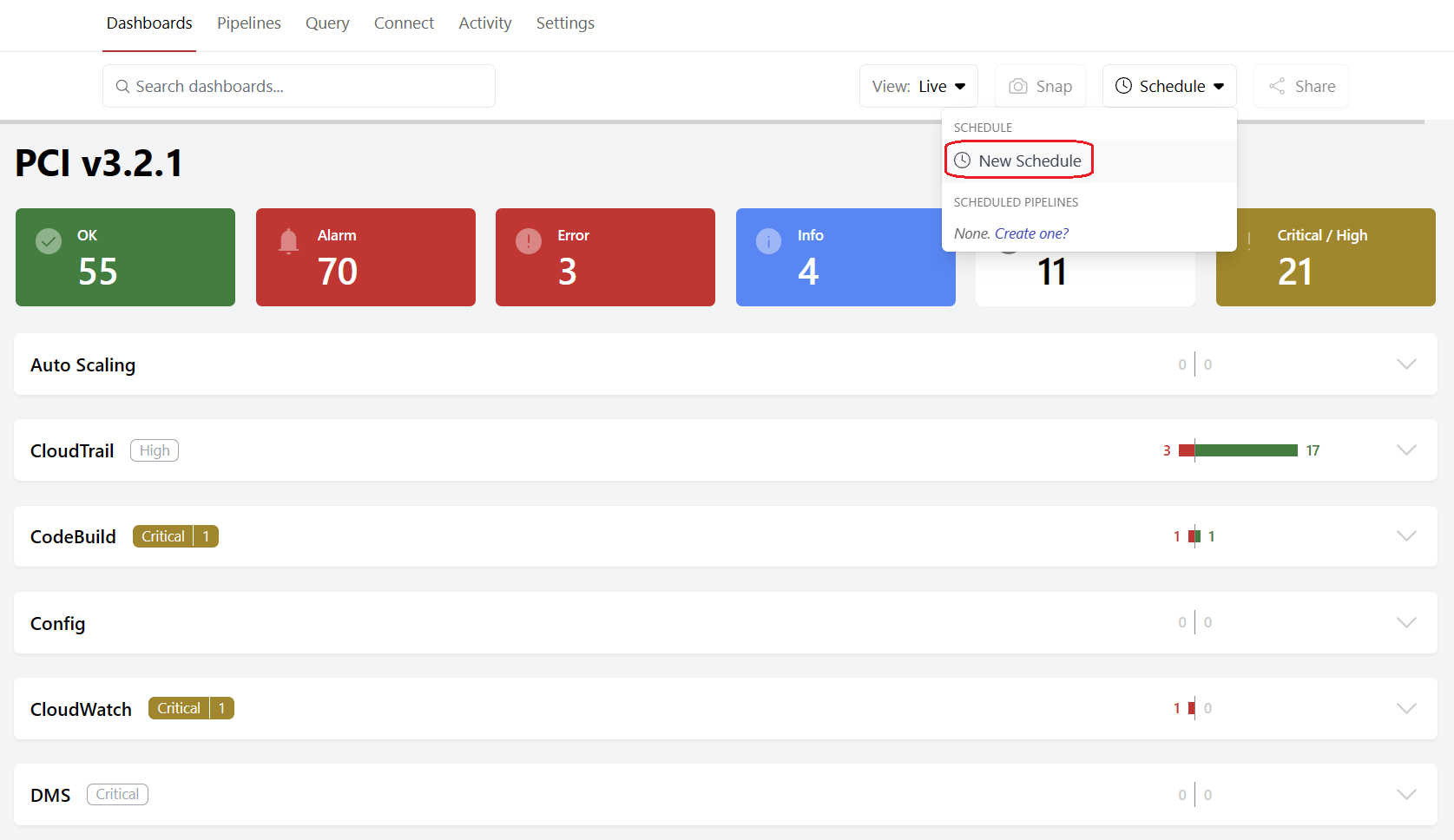The image size is (1454, 840).
Task: Click the High badge beside CloudTrail
Action: 154,450
